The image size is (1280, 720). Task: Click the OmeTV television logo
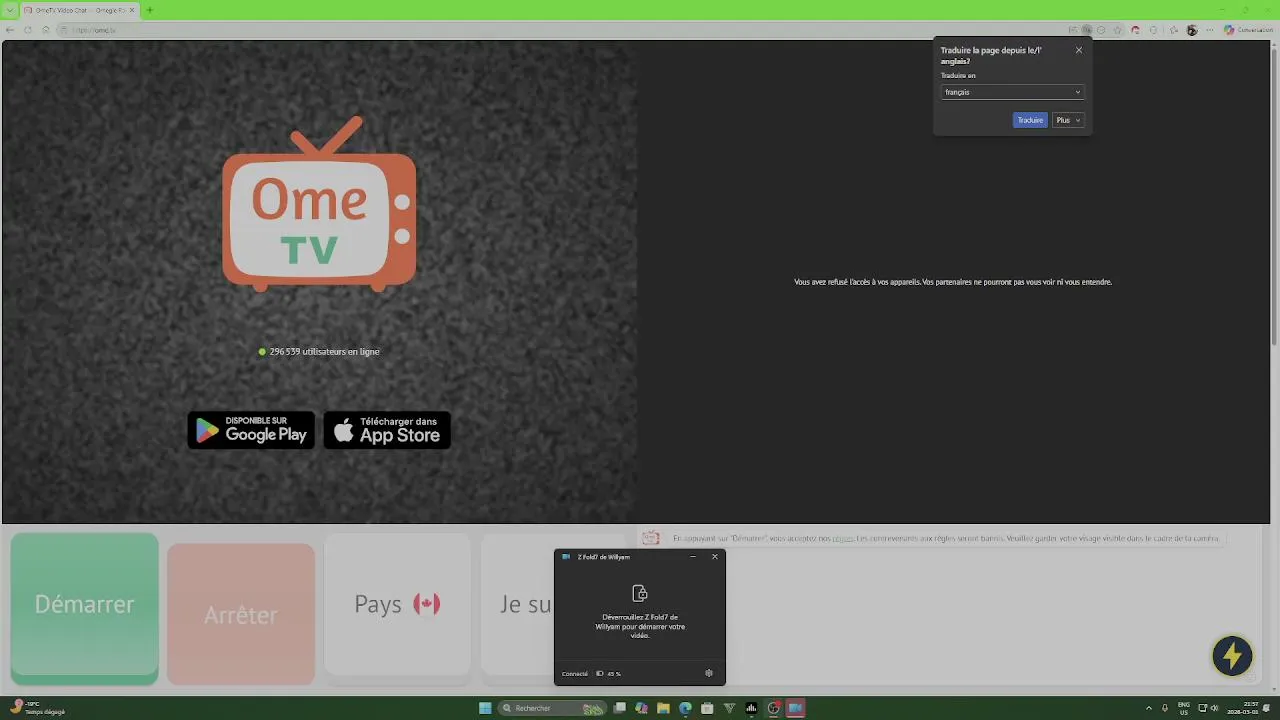[x=319, y=203]
